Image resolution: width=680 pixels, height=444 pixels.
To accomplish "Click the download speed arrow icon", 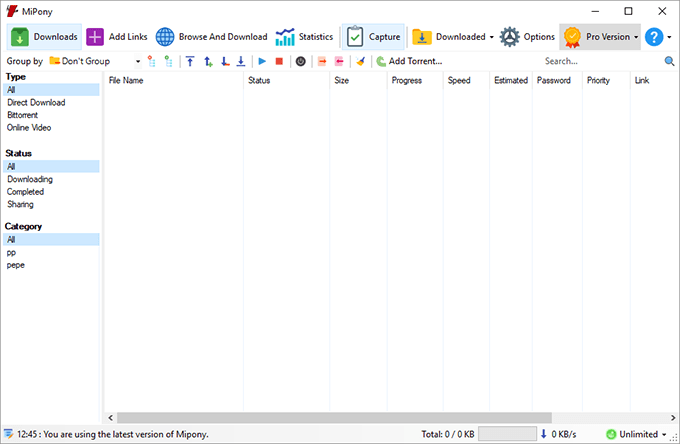I will coord(543,434).
